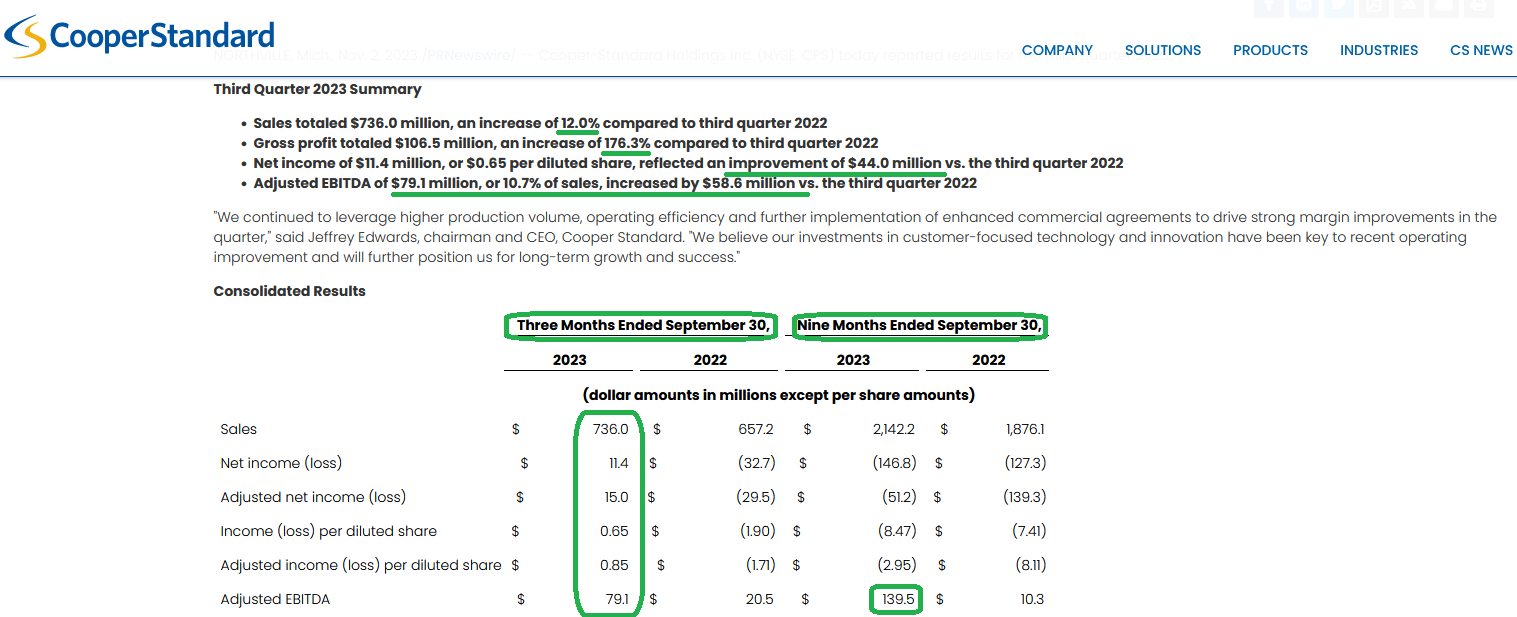Click the (2.95) adjusted per share cell
The image size is (1517, 617).
(x=898, y=565)
